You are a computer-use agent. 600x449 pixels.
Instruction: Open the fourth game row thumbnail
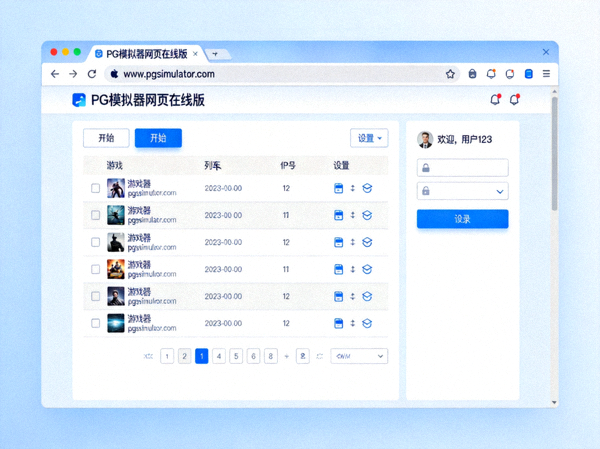tap(116, 269)
